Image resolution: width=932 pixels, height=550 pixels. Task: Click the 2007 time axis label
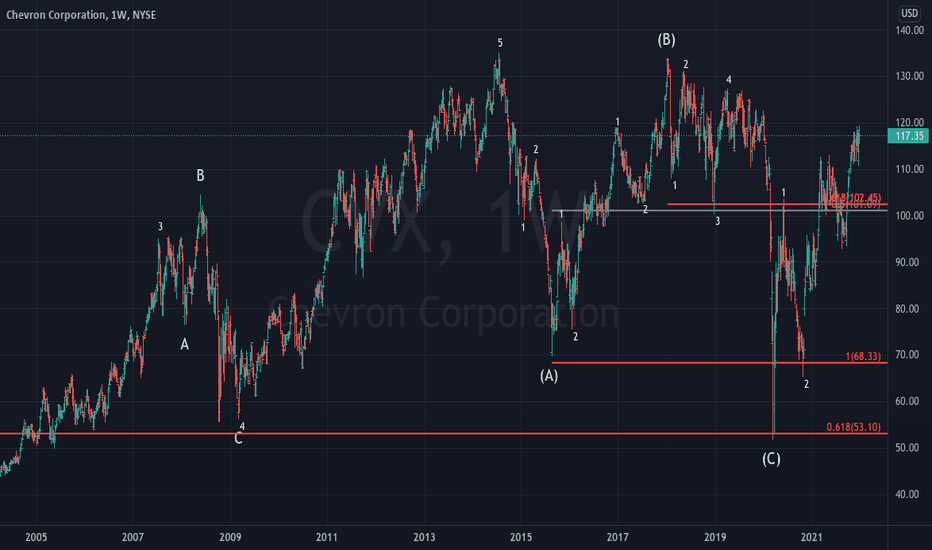pos(133,538)
